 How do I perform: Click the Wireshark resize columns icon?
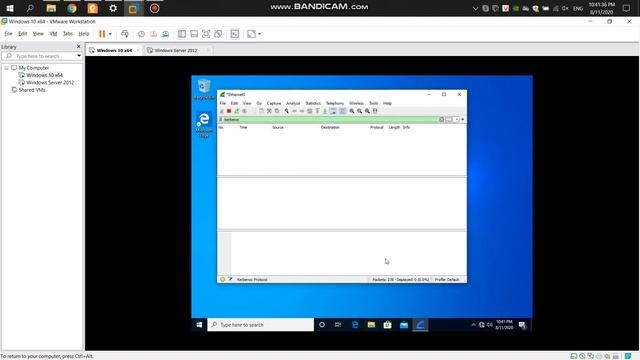coord(375,111)
